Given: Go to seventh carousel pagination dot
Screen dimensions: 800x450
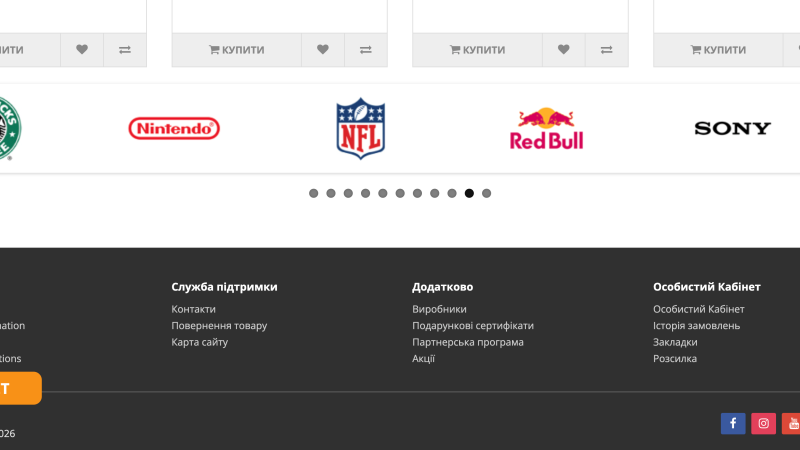Looking at the screenshot, I should pyautogui.click(x=418, y=193).
